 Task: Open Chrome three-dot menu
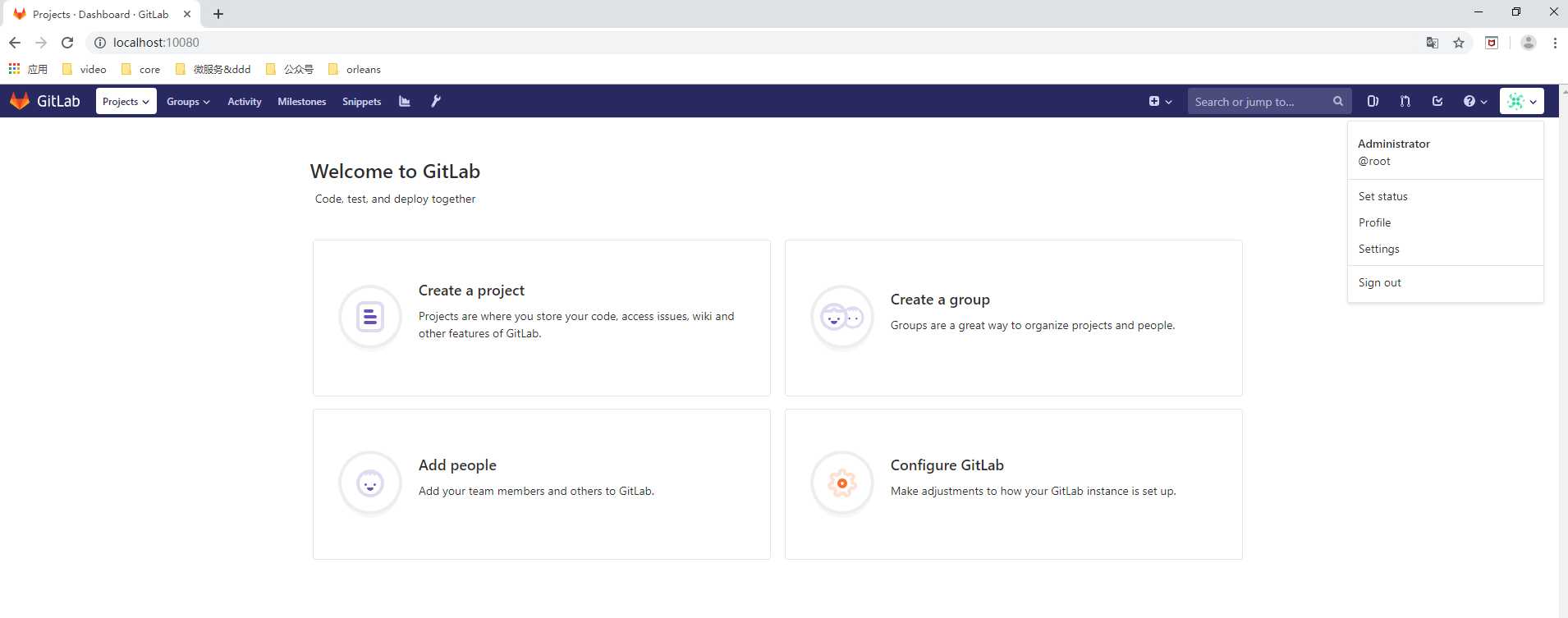(1555, 43)
